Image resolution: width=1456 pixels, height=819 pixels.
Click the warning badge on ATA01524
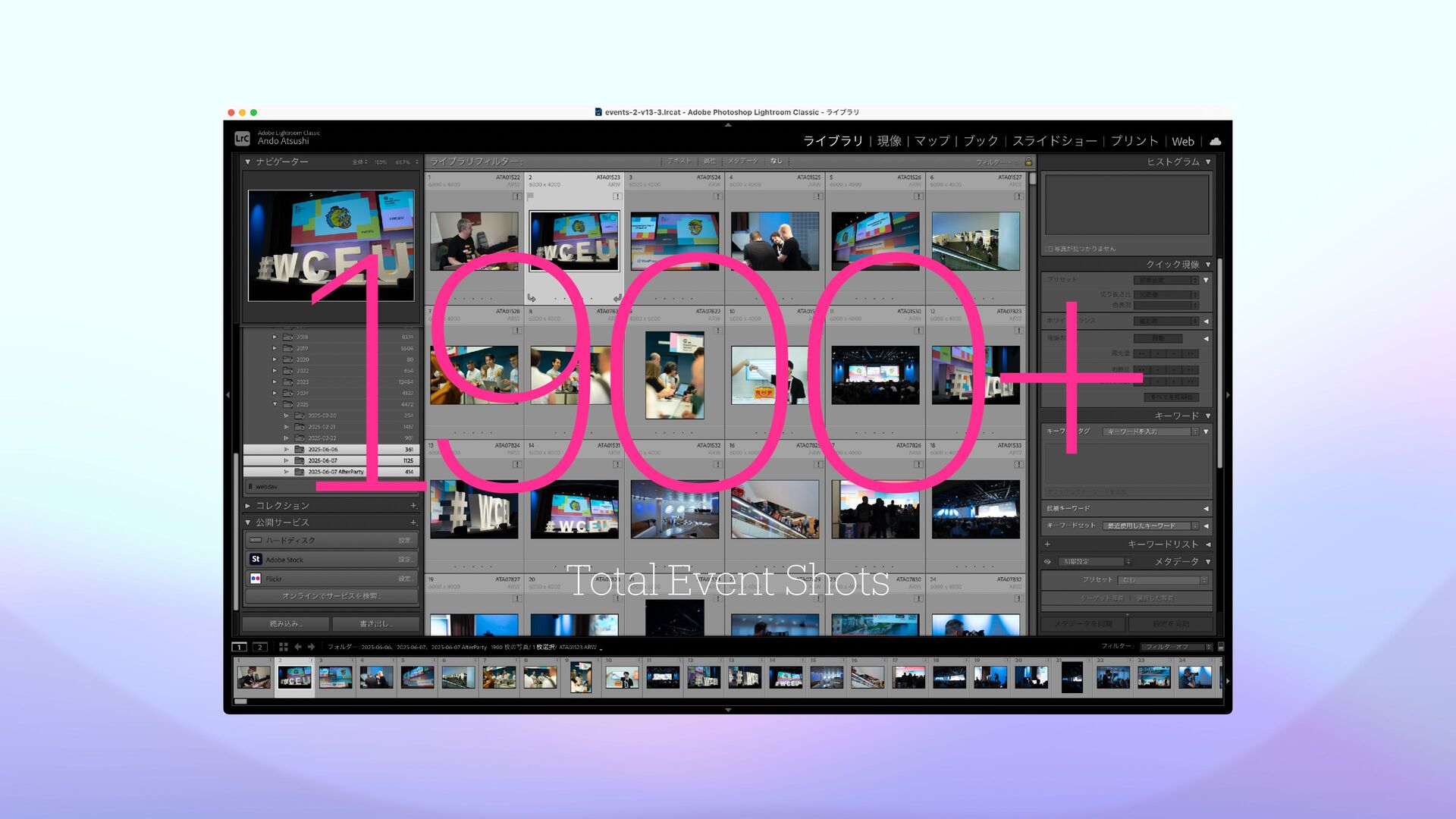point(717,196)
